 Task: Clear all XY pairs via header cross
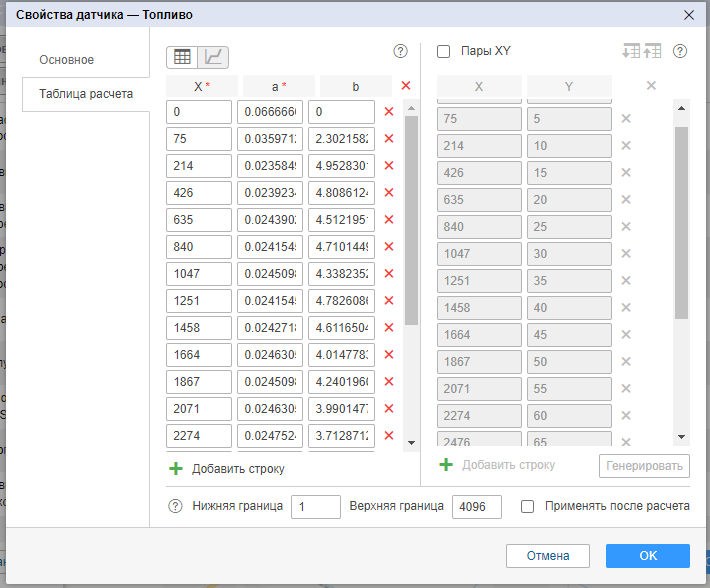[651, 86]
